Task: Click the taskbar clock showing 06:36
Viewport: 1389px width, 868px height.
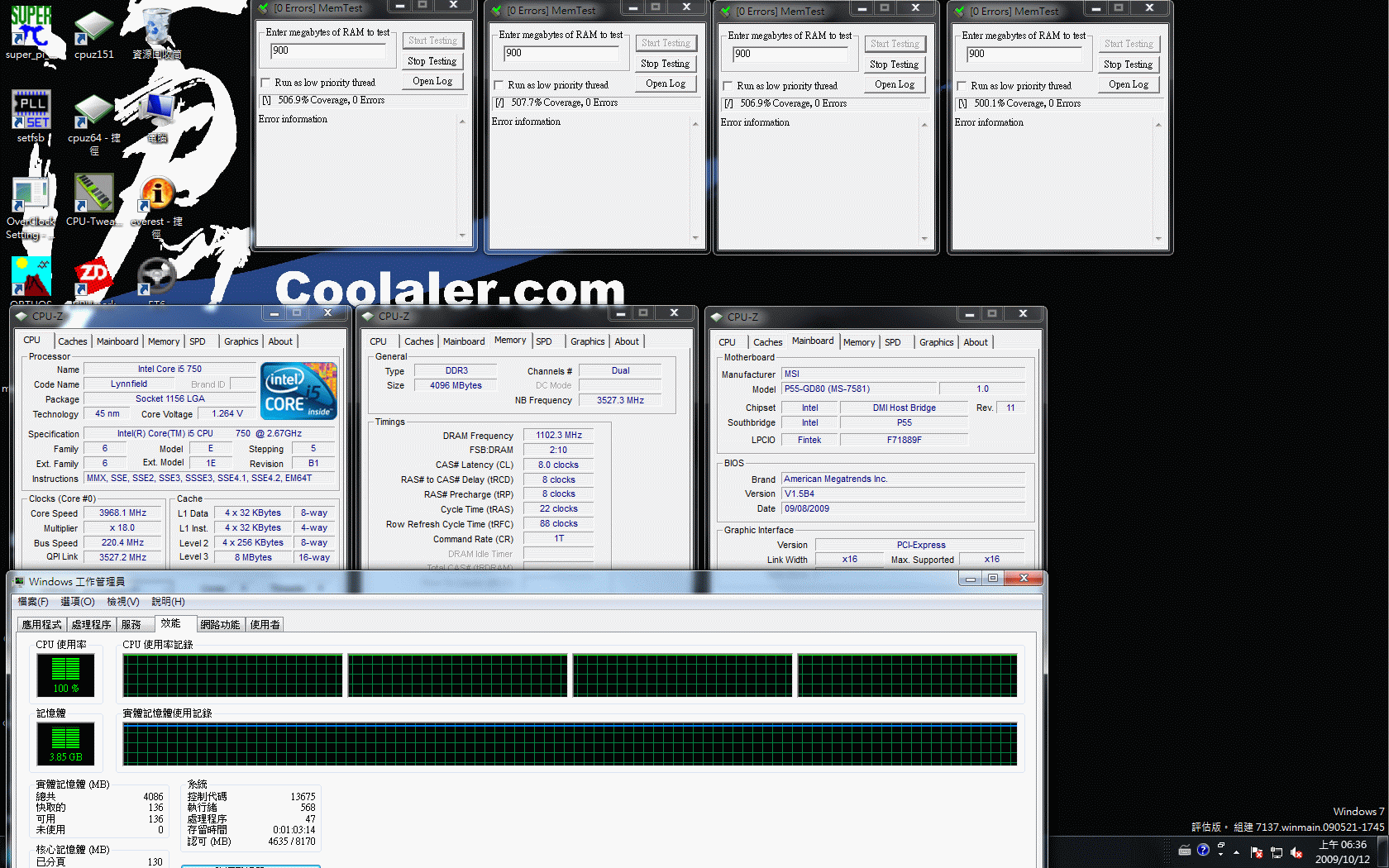Action: coord(1342,852)
